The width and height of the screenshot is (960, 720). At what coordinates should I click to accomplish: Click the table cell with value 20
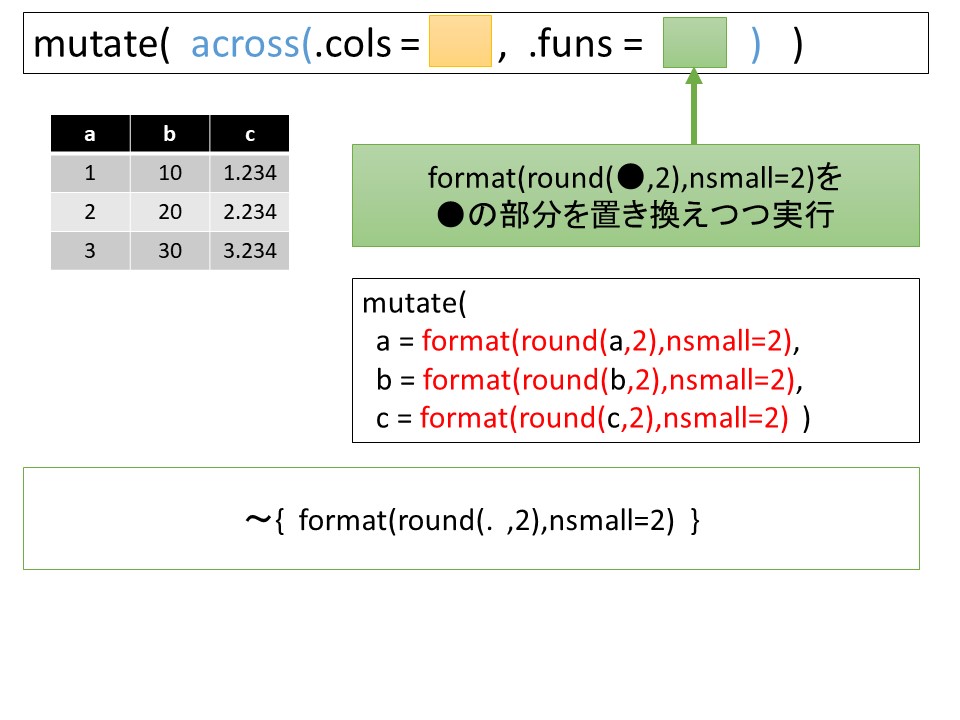(170, 211)
